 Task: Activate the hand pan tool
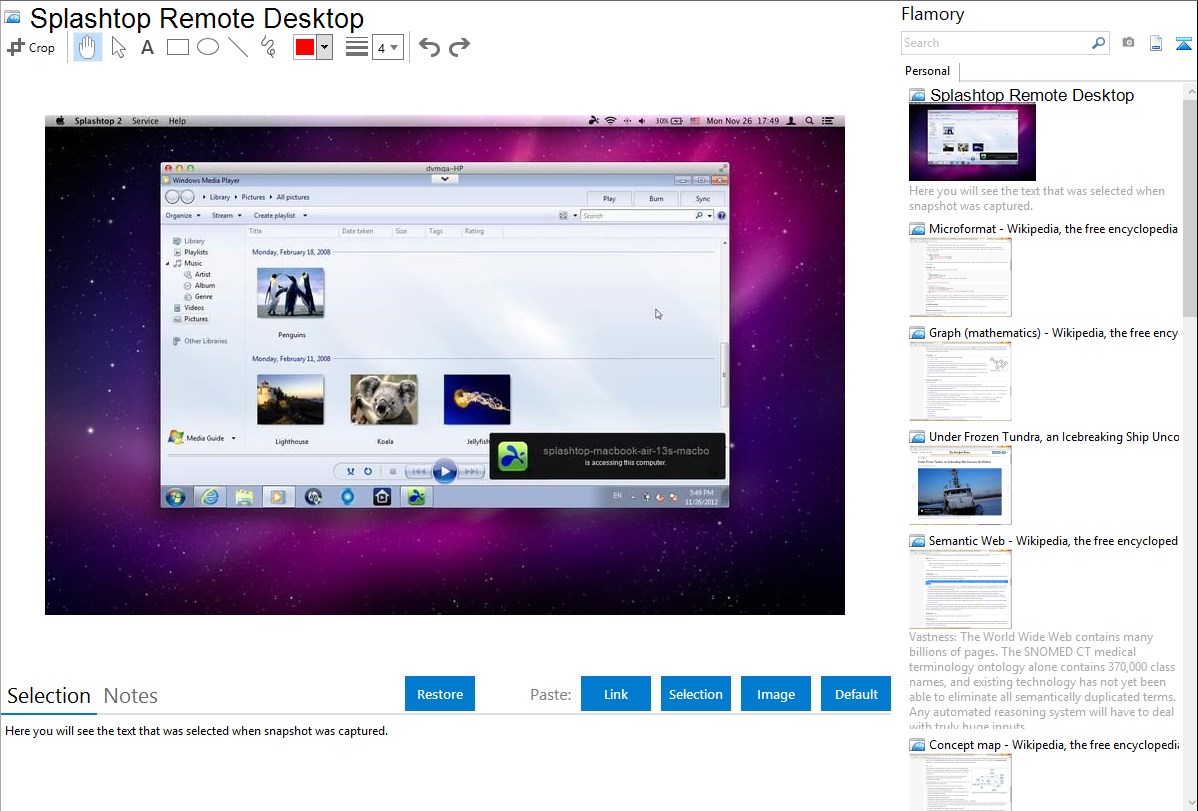87,47
